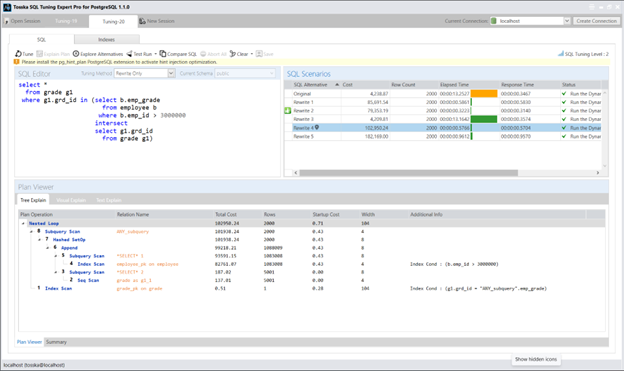
Task: Collapse step 5 Subquery Scan node
Action: (56, 256)
